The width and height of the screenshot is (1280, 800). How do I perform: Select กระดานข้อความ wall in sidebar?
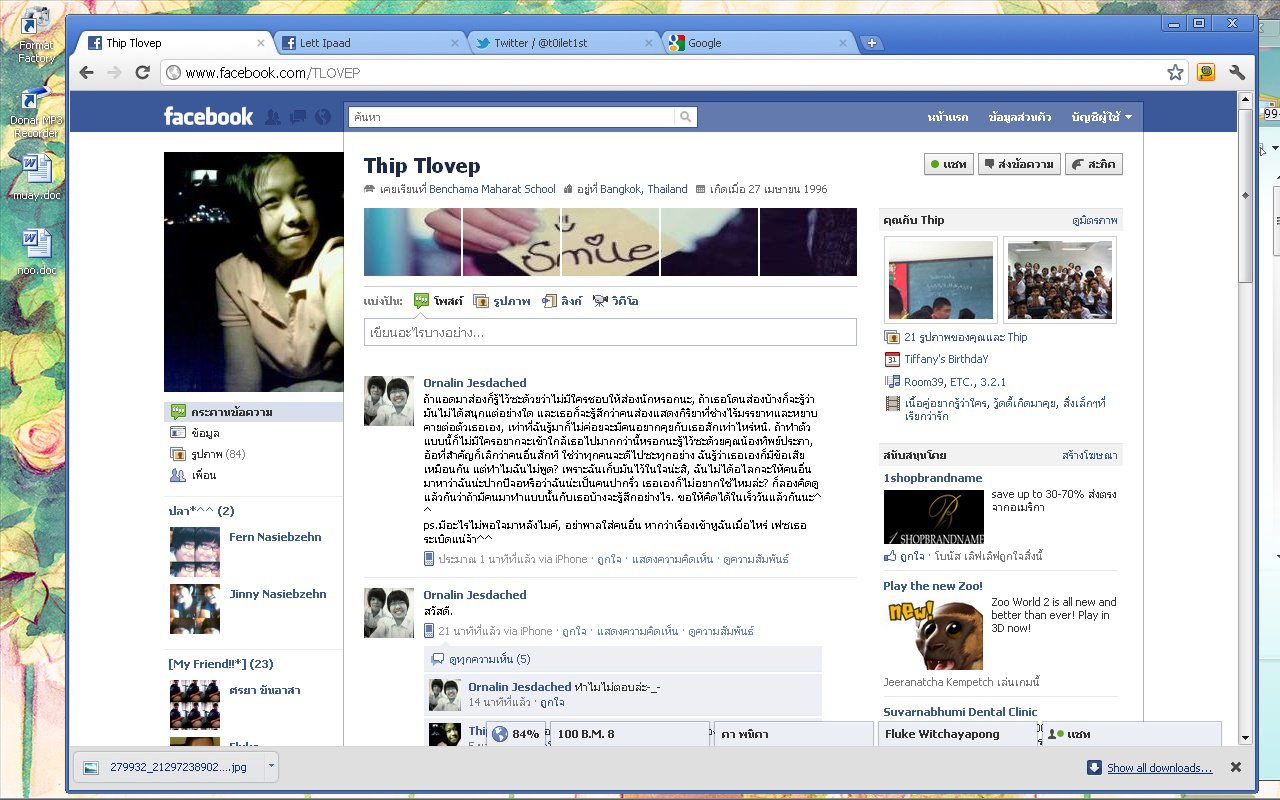click(x=254, y=412)
